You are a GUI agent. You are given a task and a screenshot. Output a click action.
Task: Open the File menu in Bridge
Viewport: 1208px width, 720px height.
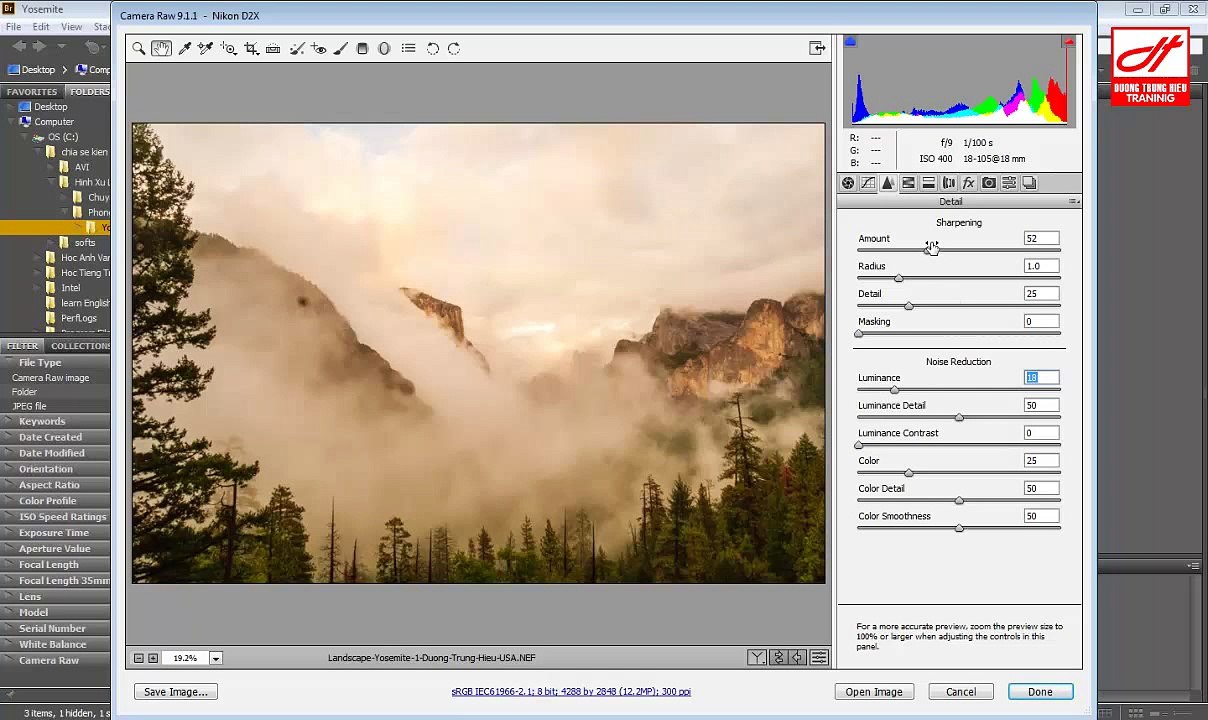point(14,27)
